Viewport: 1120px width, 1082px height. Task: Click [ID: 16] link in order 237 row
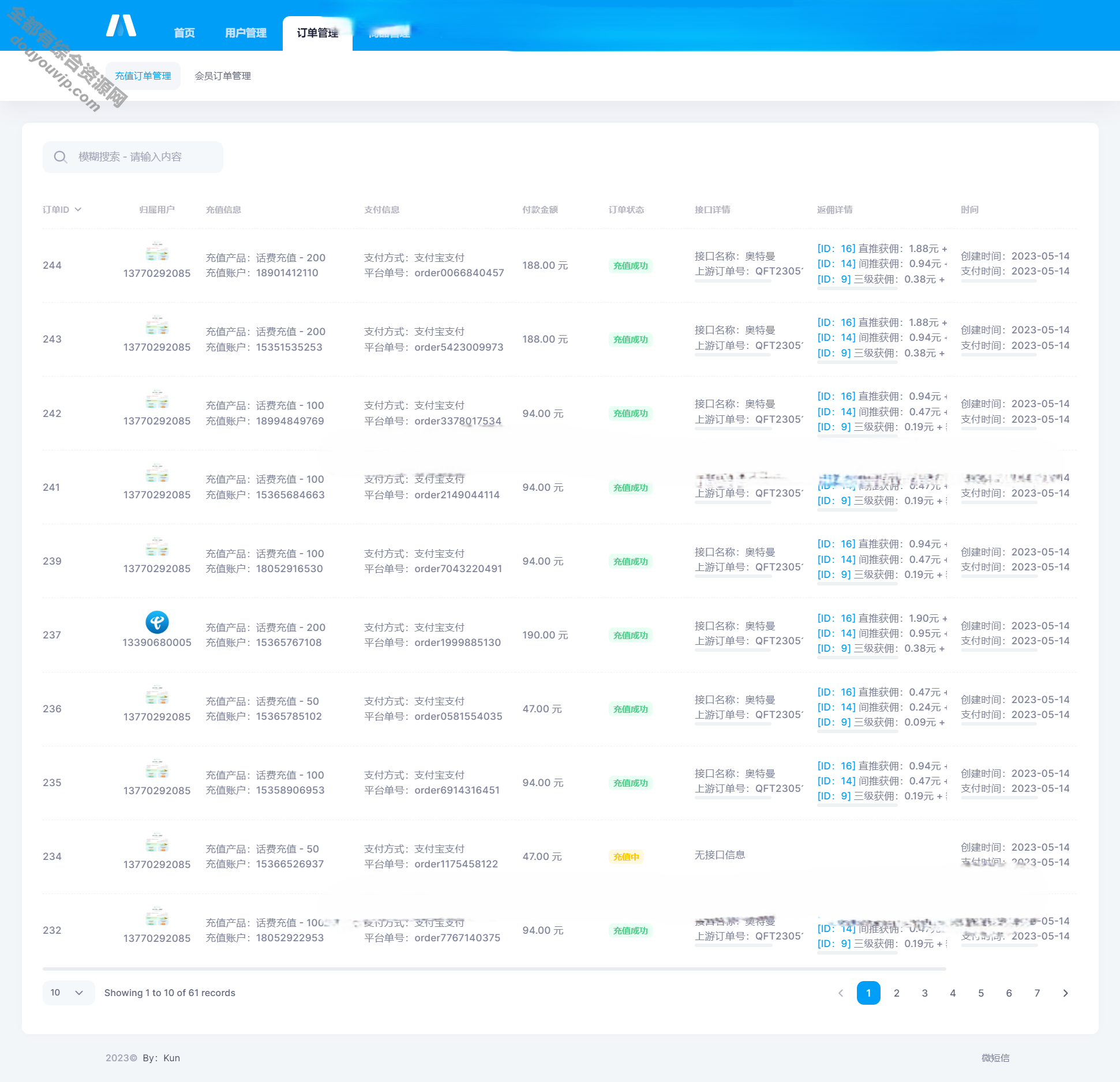[x=836, y=618]
